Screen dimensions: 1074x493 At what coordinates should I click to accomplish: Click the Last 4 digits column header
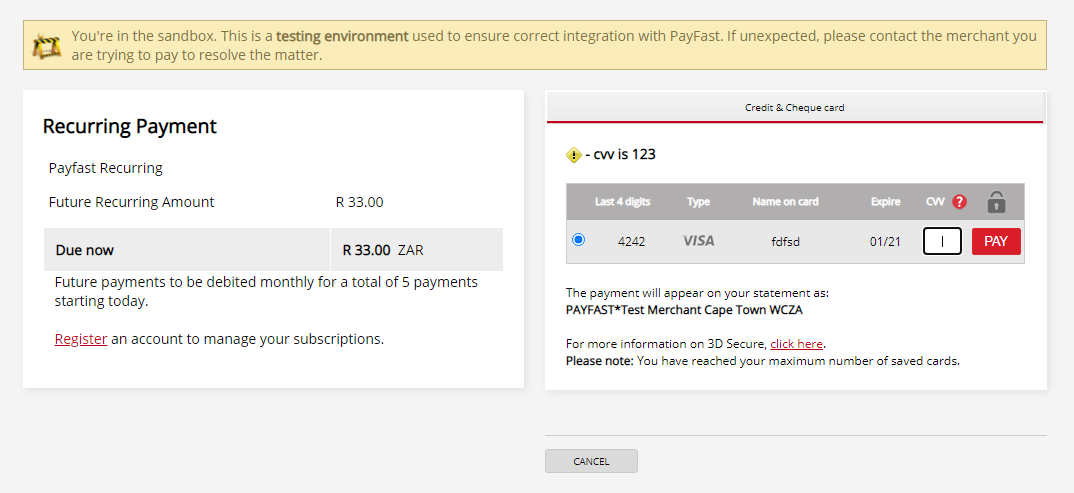pyautogui.click(x=623, y=201)
